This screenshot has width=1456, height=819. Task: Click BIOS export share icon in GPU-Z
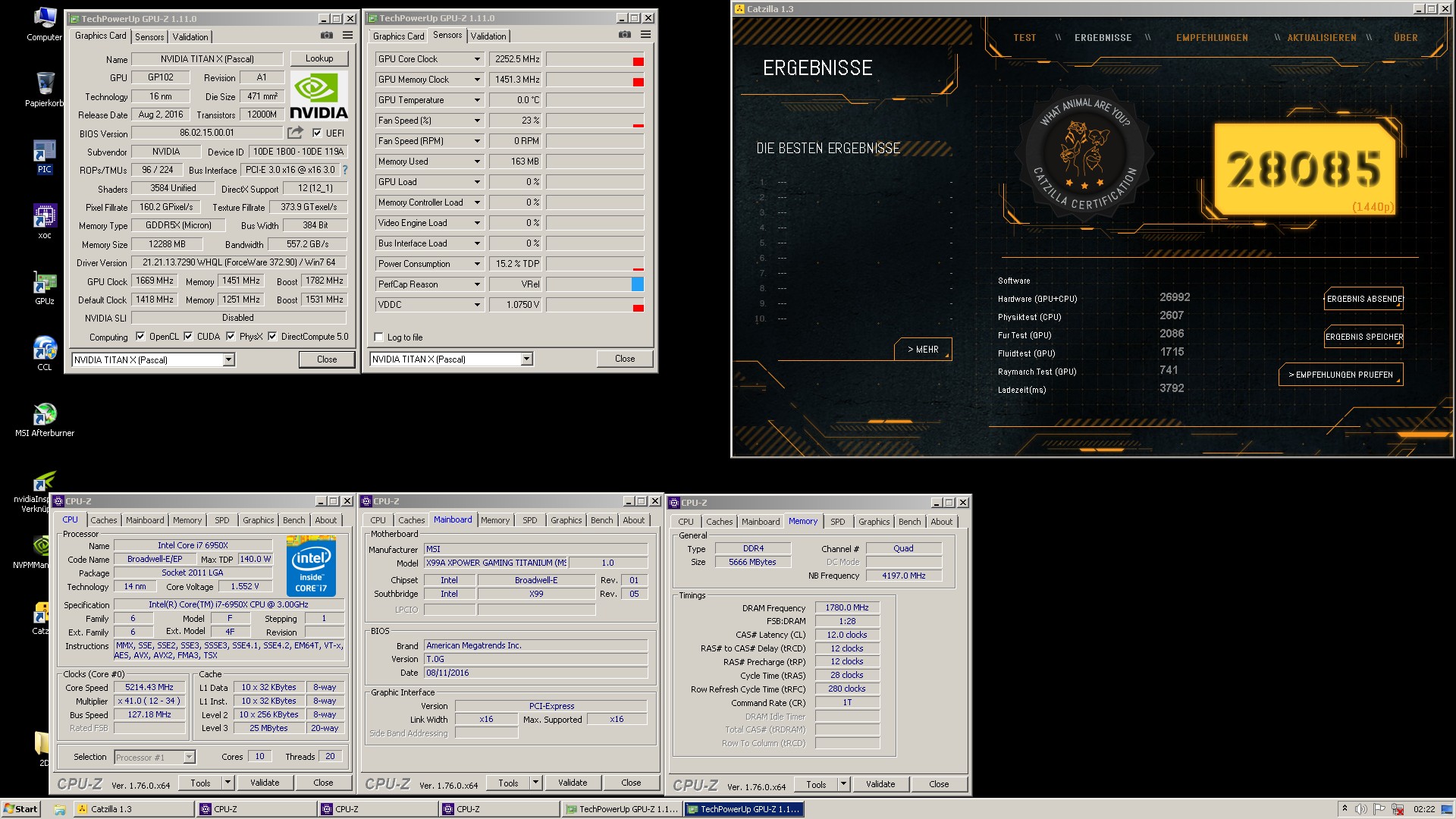coord(295,133)
